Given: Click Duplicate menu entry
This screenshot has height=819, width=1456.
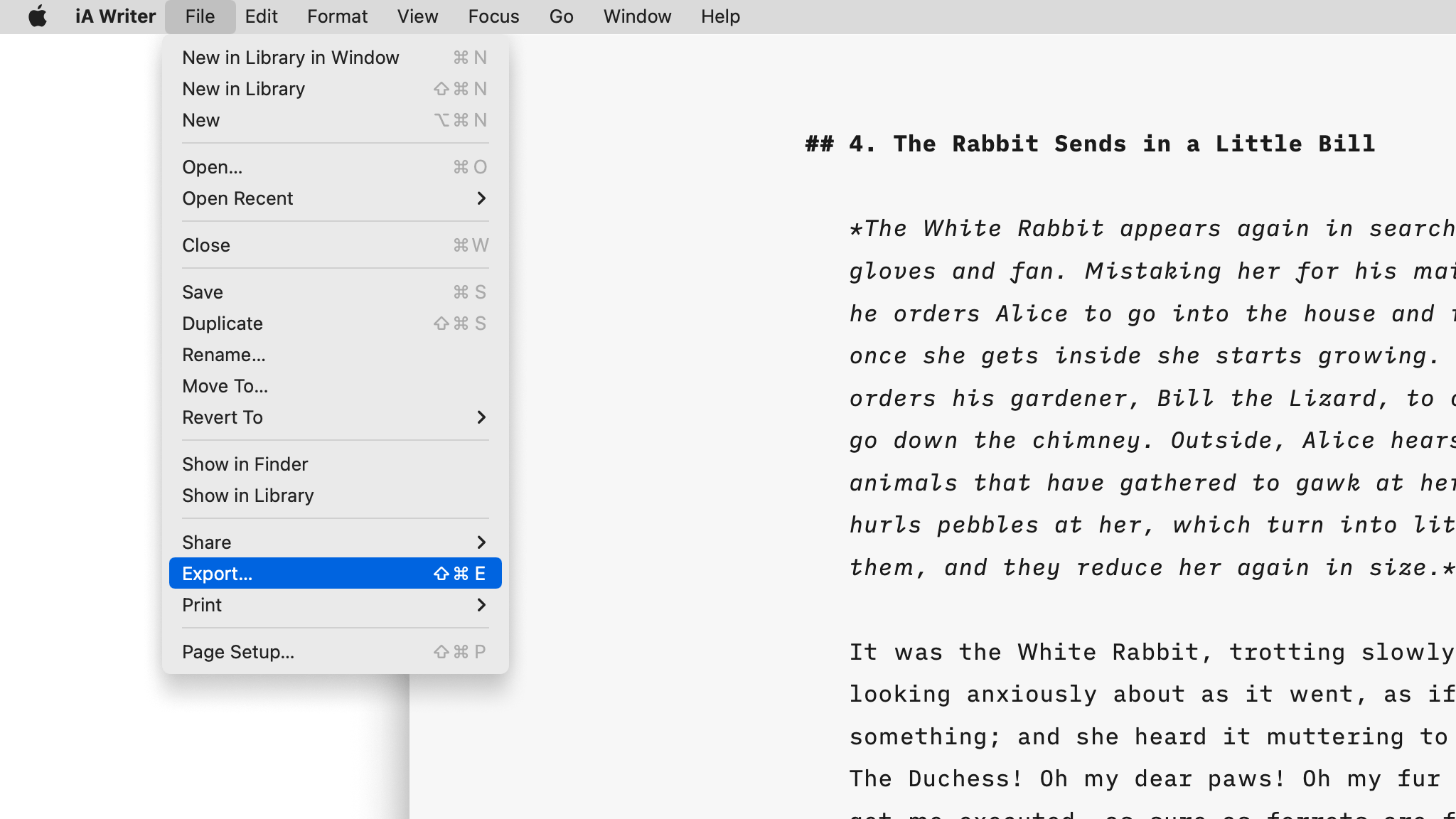Looking at the screenshot, I should pos(222,323).
